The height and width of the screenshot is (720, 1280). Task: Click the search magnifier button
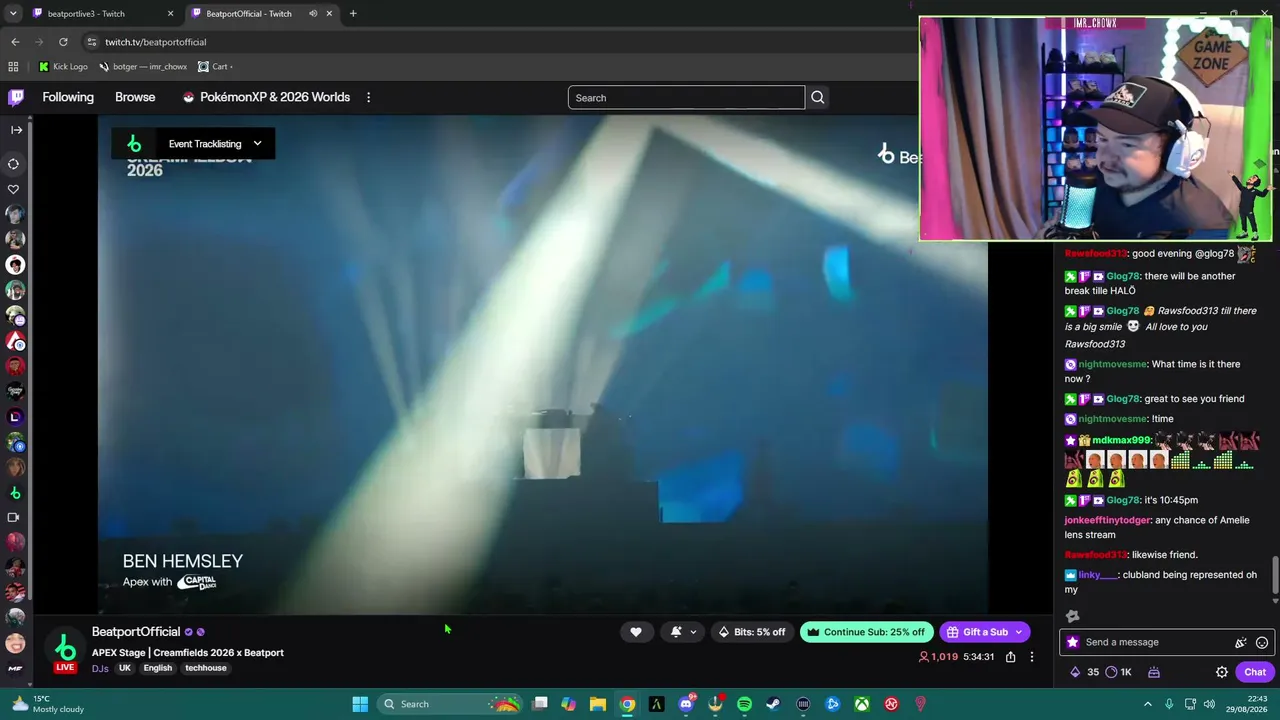pyautogui.click(x=817, y=98)
